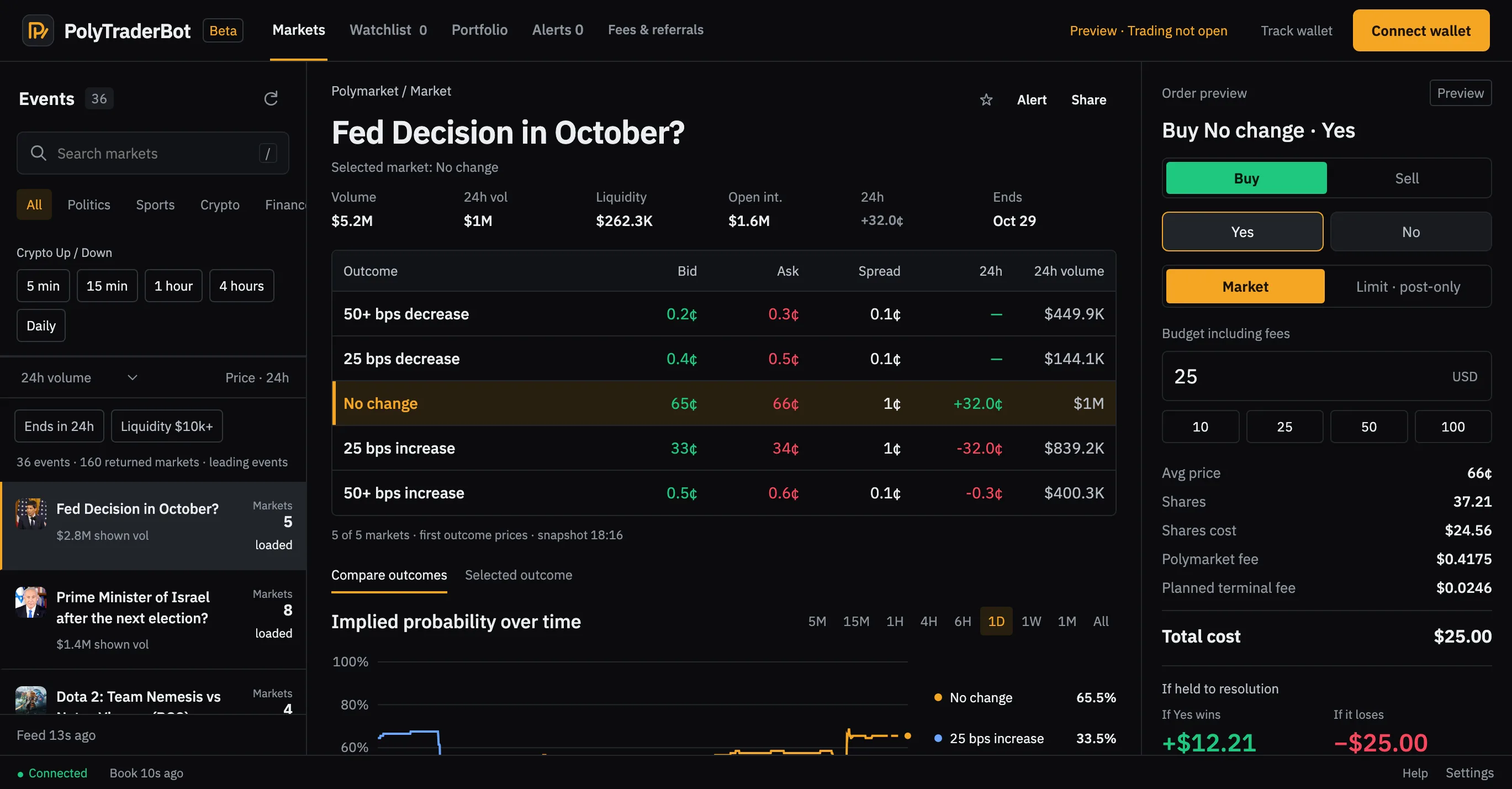1512x789 pixels.
Task: Open Settings in the footer
Action: tap(1469, 773)
